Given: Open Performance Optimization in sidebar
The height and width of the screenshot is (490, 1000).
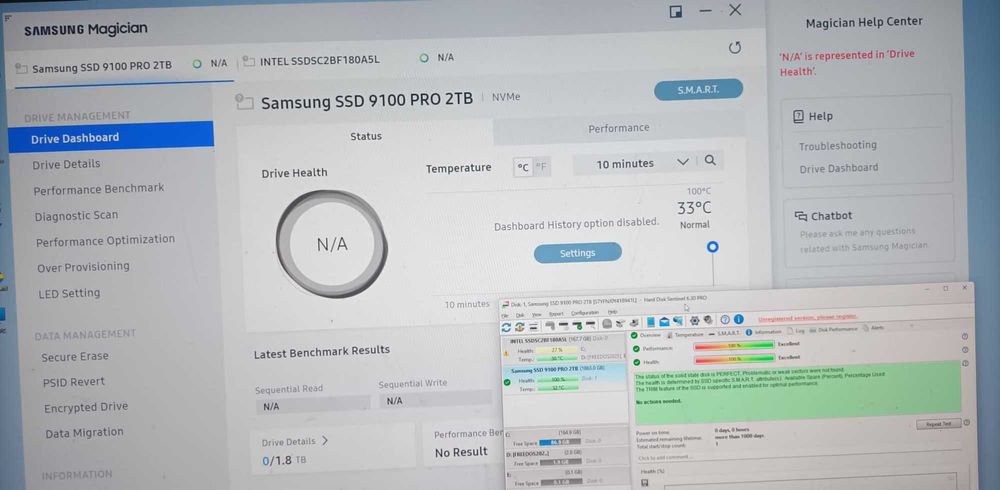Looking at the screenshot, I should tap(105, 241).
